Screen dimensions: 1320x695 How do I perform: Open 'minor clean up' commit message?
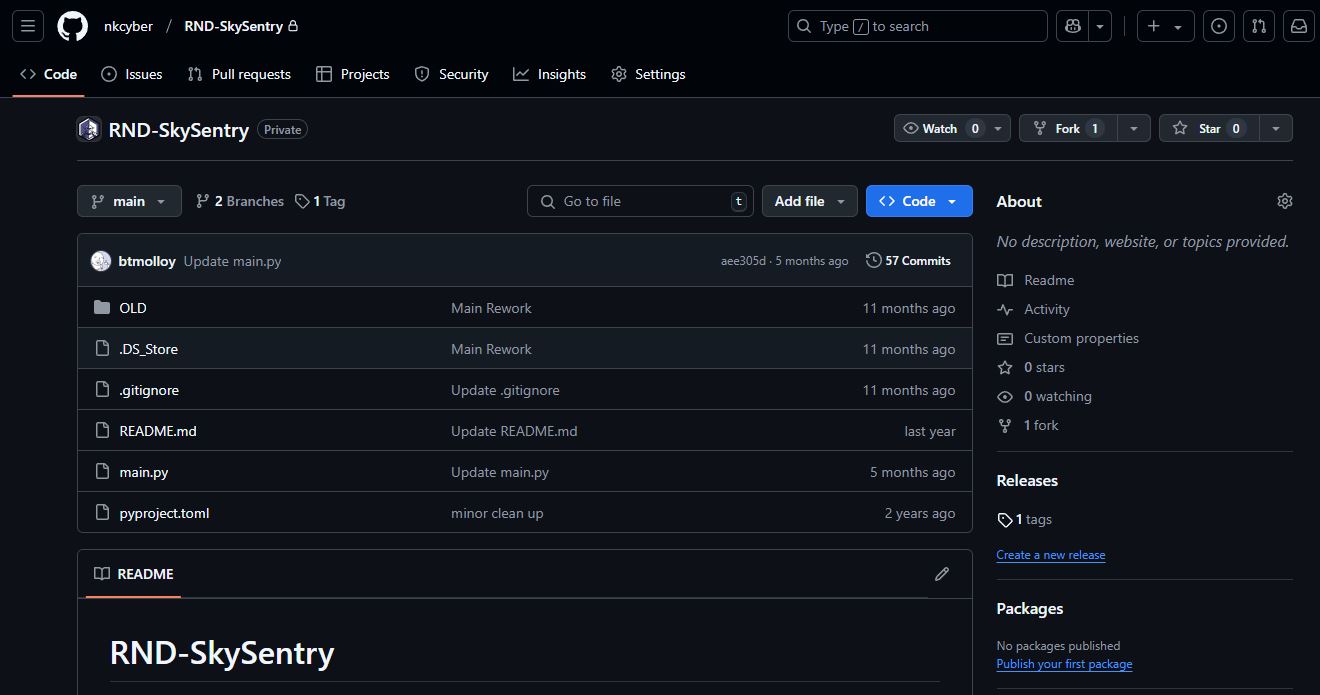(x=497, y=513)
